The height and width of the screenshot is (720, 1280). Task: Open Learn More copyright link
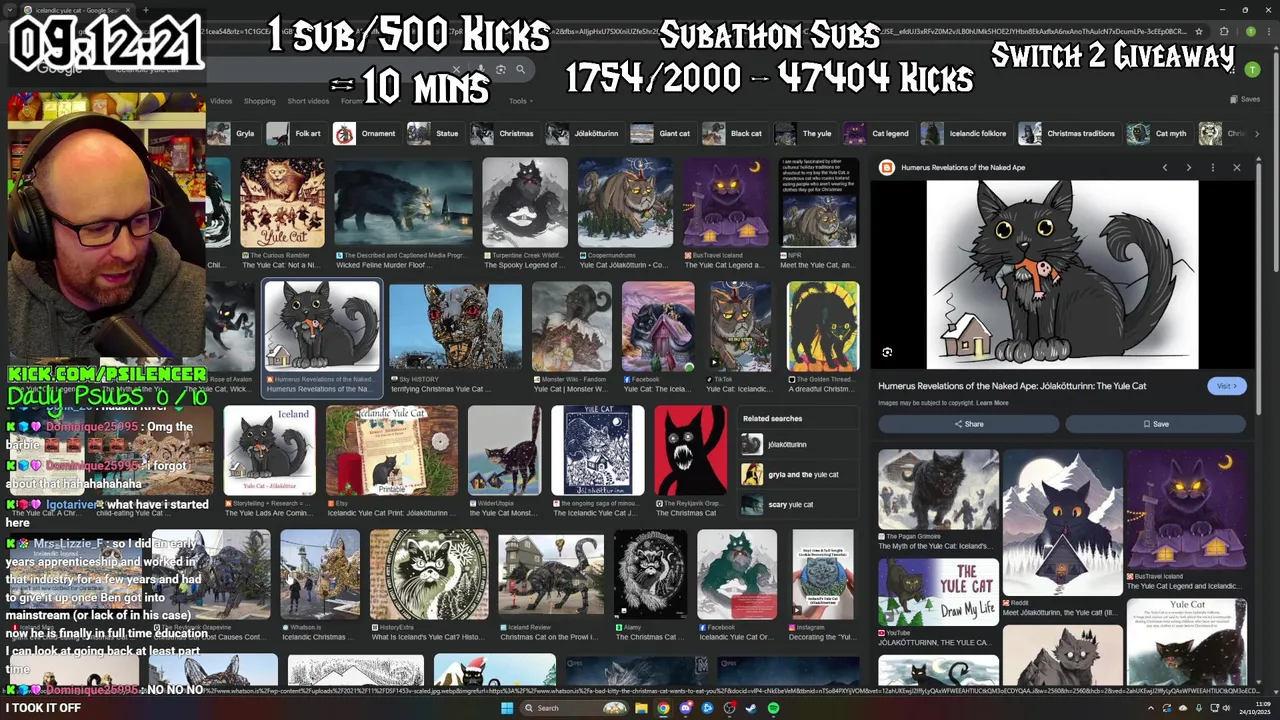[x=992, y=403]
